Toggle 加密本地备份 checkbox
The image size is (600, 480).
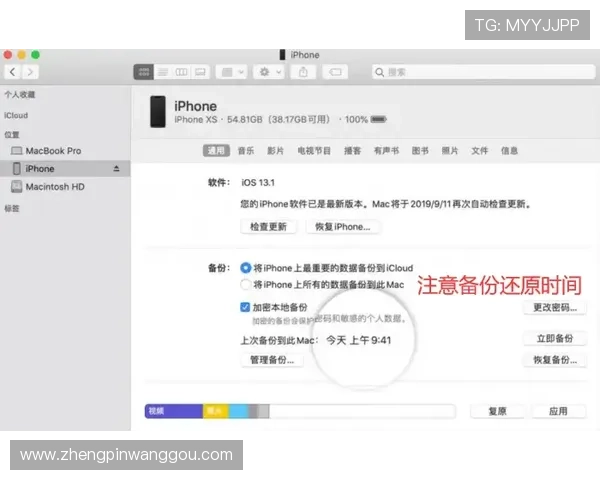click(245, 307)
